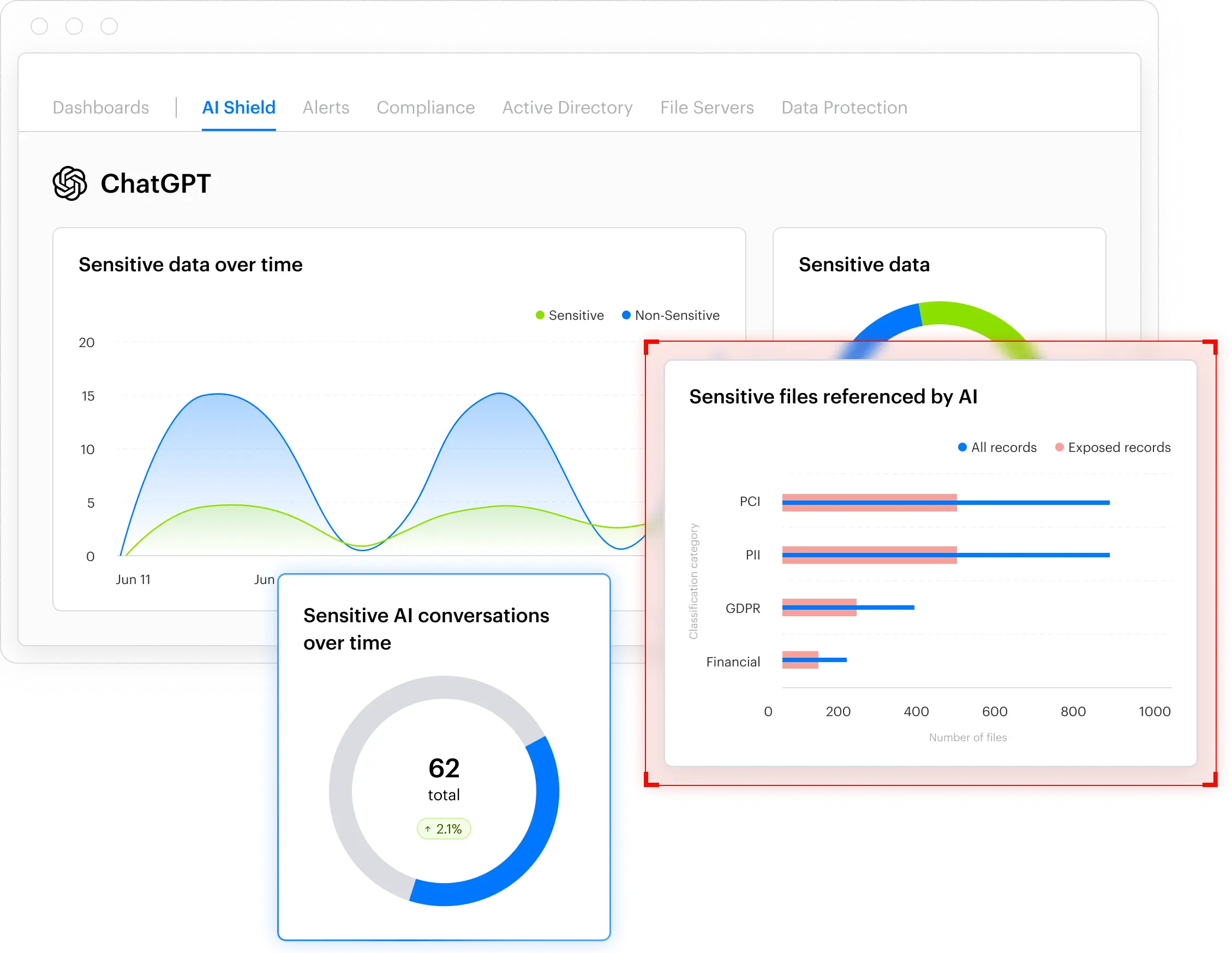The image size is (1232, 953).
Task: Switch to the AI Shield tab
Action: point(238,107)
